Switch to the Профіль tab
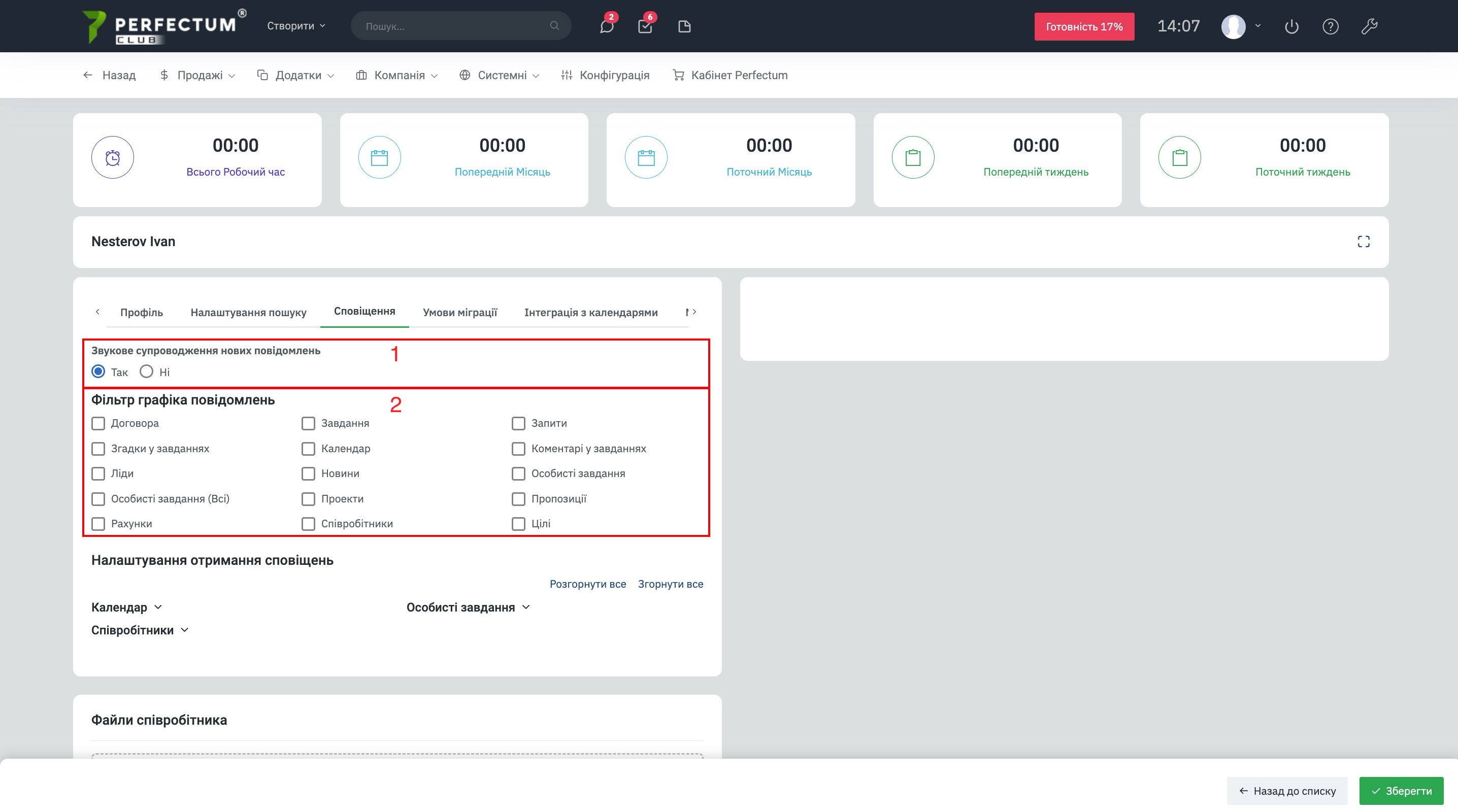 142,312
